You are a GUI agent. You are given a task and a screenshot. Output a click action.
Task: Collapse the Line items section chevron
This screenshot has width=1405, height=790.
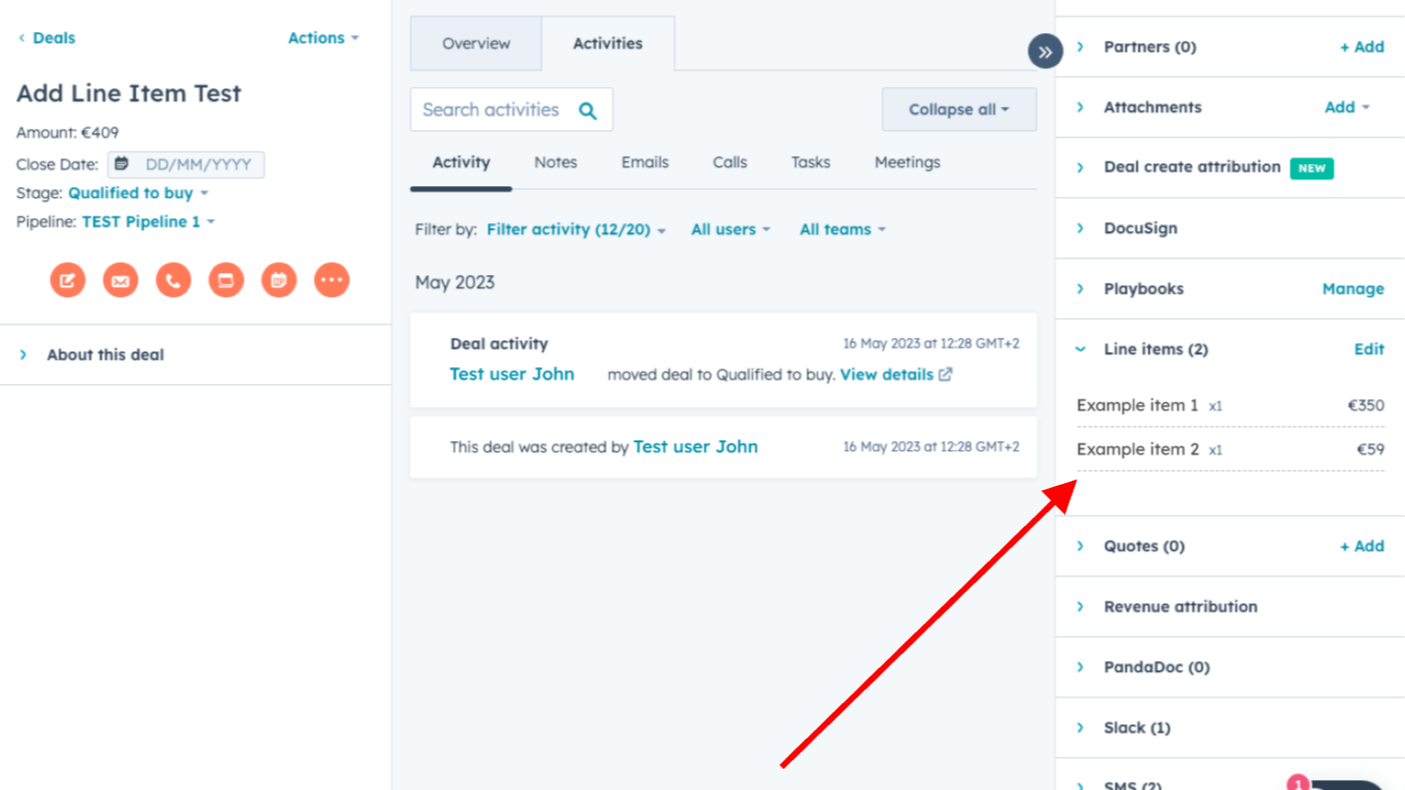pyautogui.click(x=1079, y=349)
